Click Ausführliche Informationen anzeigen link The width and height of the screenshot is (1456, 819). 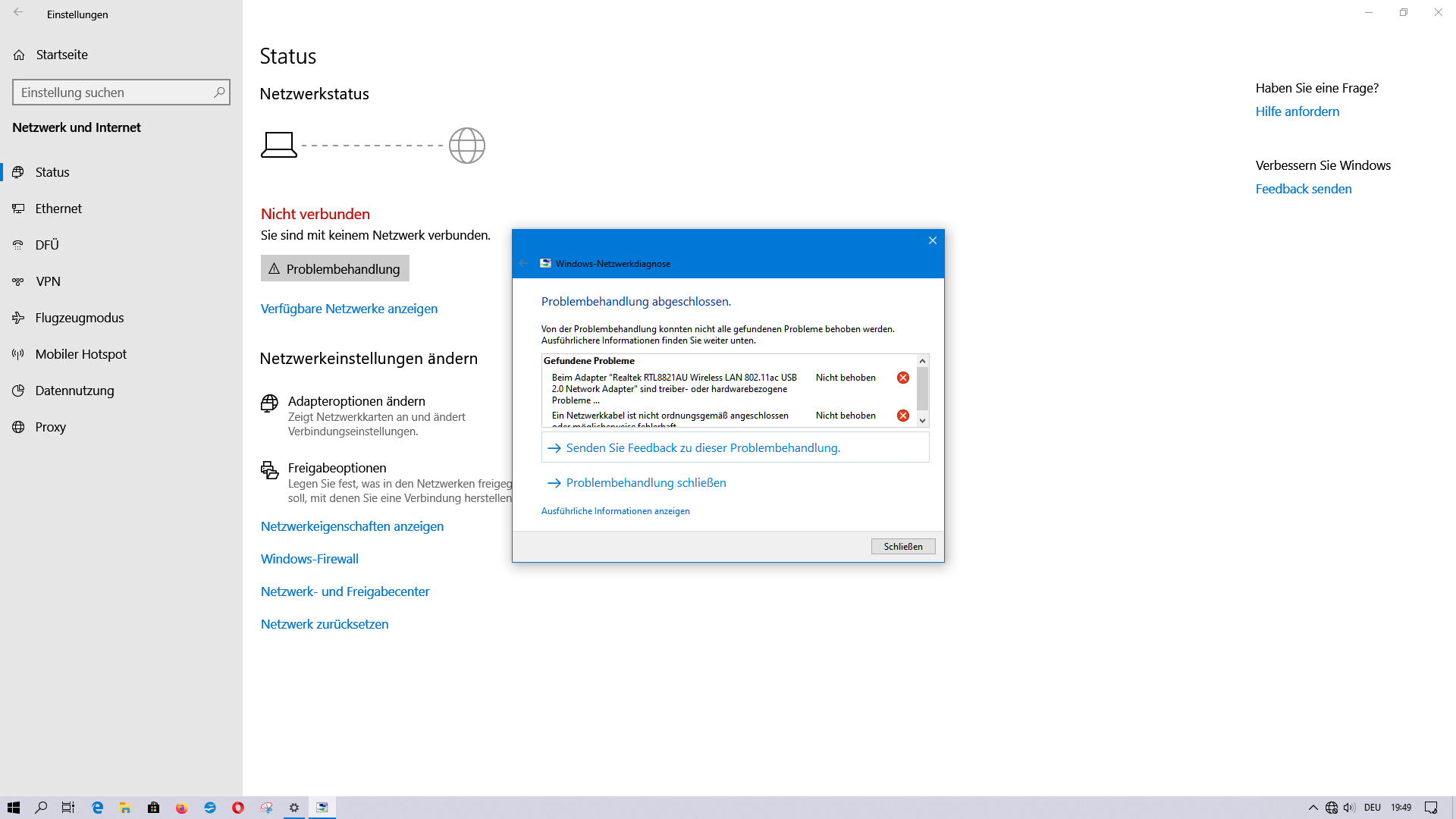(x=615, y=510)
